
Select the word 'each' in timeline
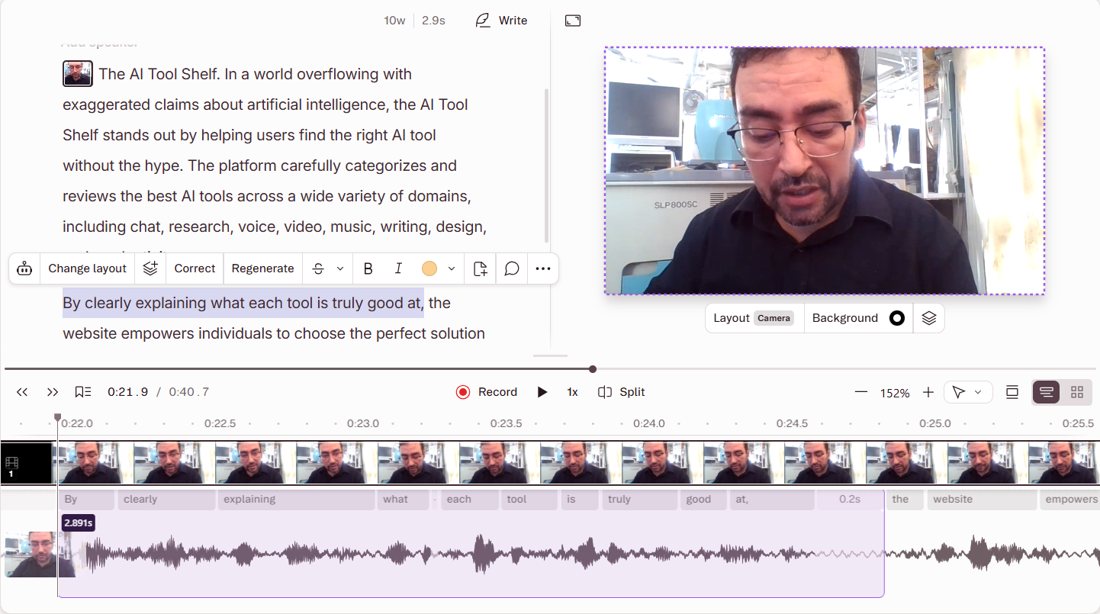pyautogui.click(x=469, y=499)
